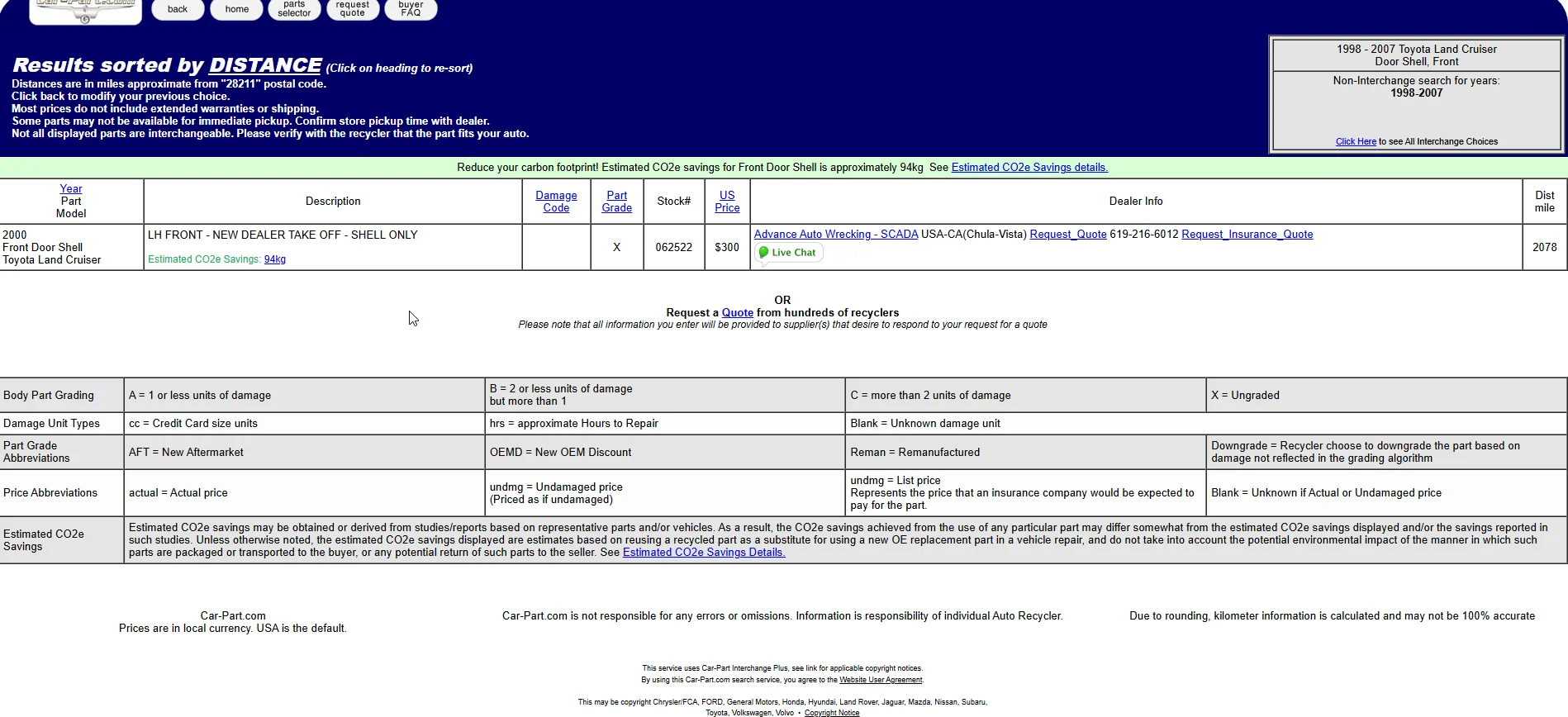
Task: Click the Car-Part.com logo
Action: (85, 10)
